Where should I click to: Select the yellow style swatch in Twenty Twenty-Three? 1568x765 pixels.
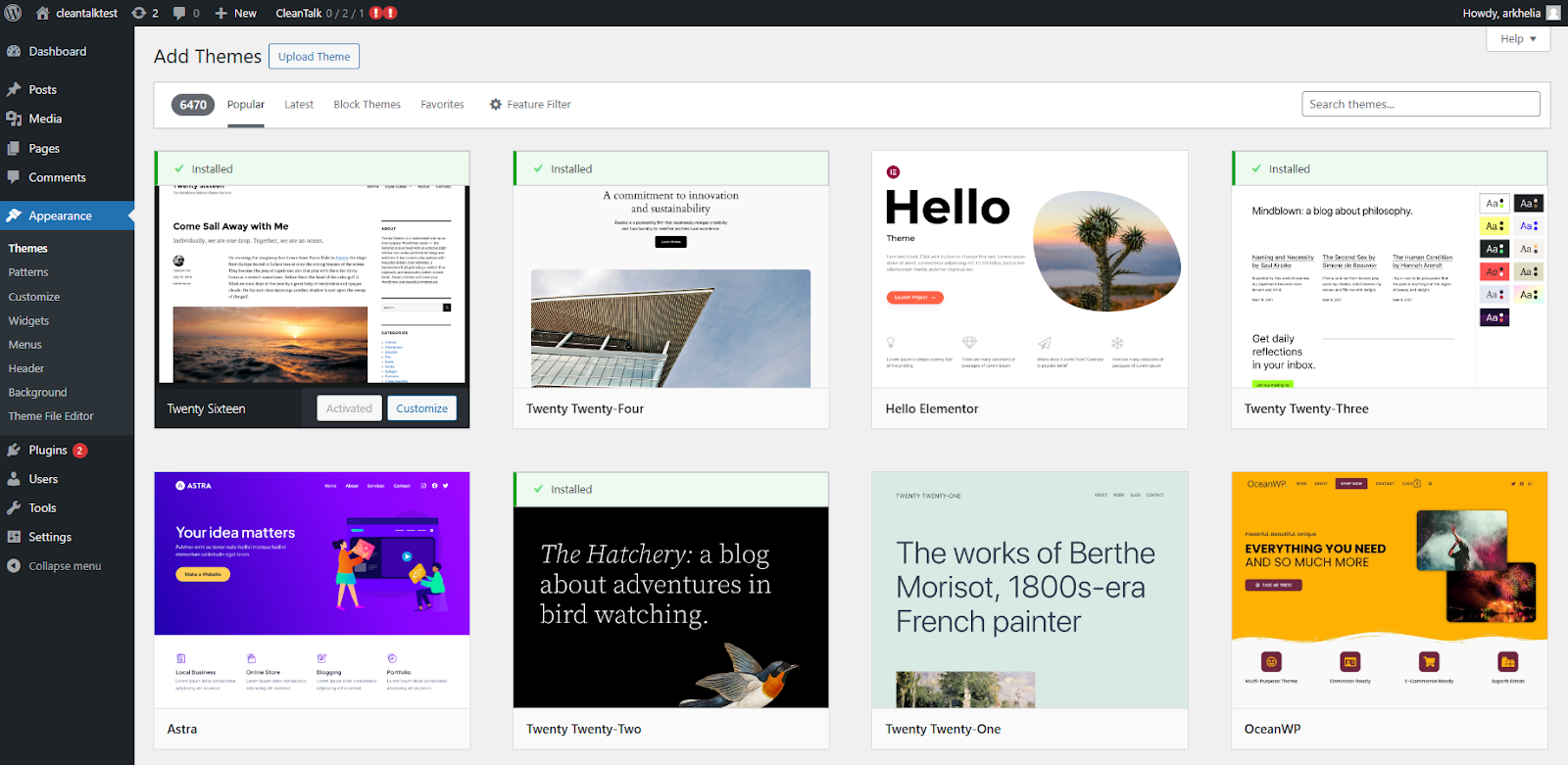(1494, 226)
